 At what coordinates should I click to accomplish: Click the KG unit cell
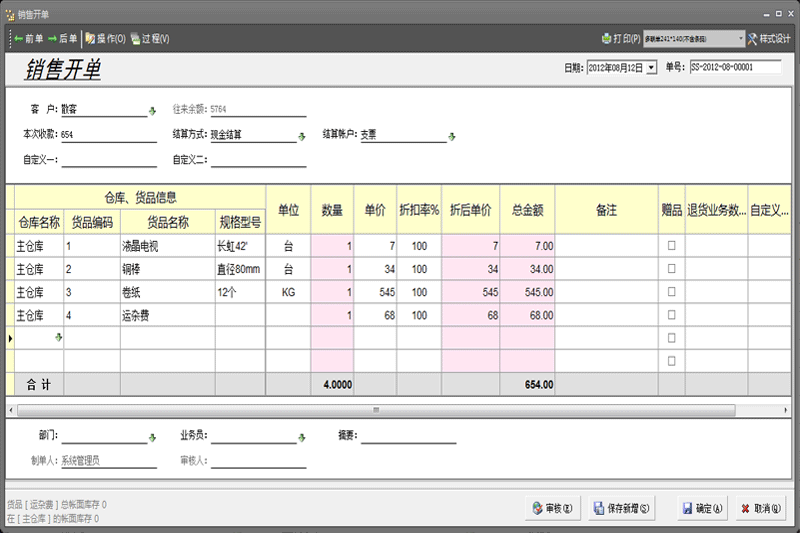click(x=288, y=292)
